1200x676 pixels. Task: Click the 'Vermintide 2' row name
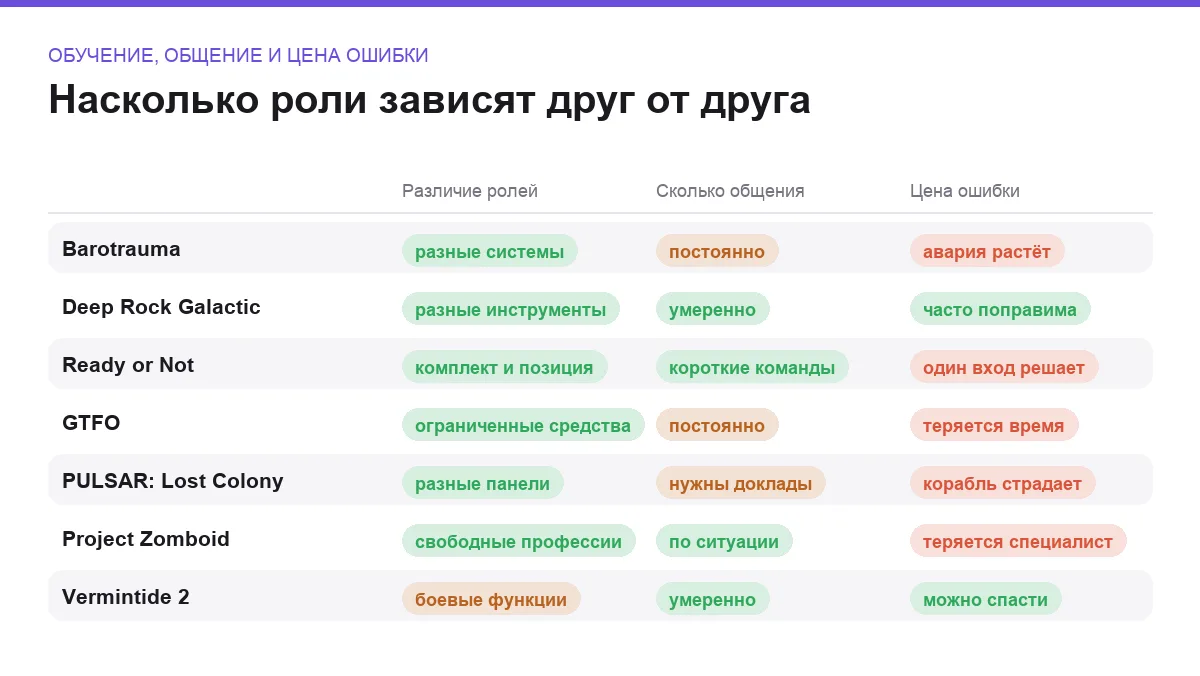click(126, 597)
